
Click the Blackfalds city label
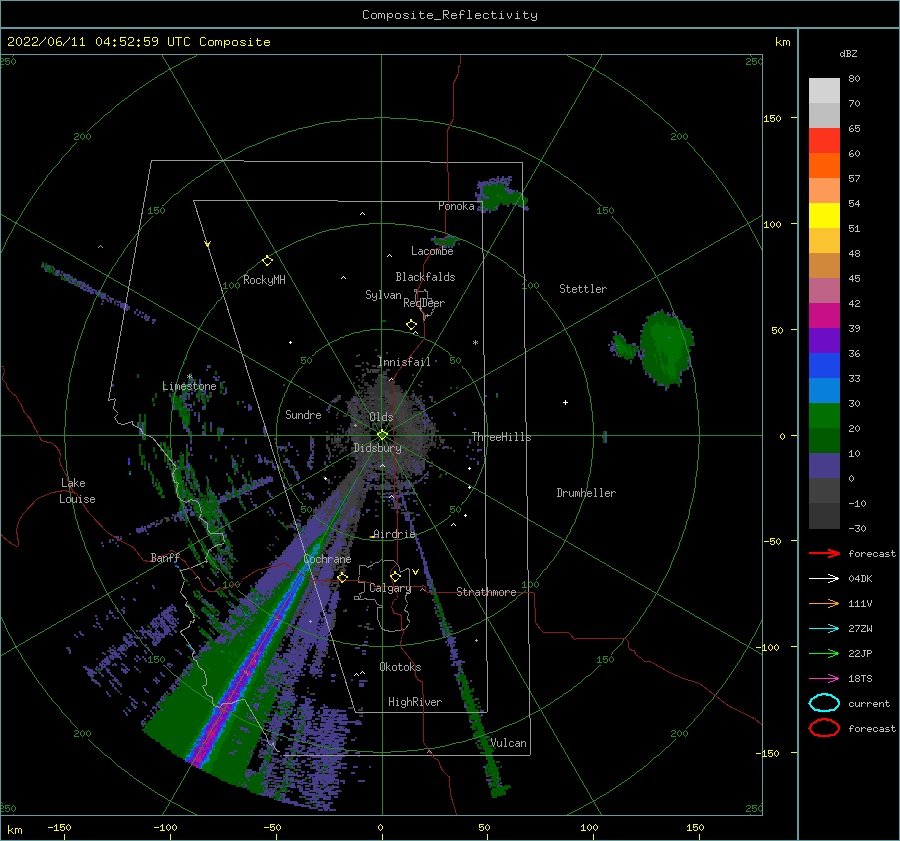click(425, 277)
